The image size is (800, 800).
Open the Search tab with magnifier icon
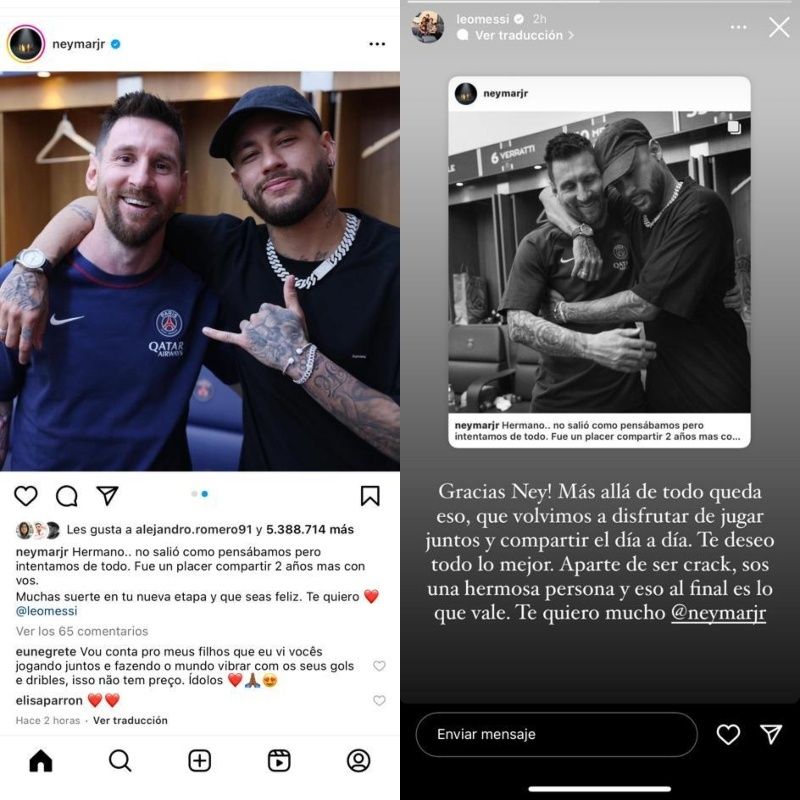tap(120, 761)
